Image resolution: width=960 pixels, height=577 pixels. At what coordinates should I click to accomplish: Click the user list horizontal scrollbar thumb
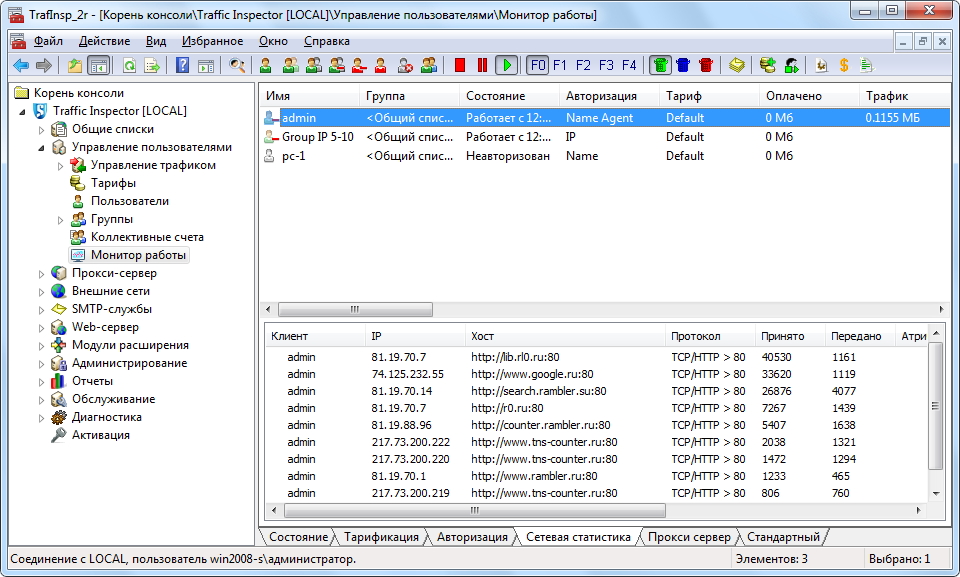(355, 309)
